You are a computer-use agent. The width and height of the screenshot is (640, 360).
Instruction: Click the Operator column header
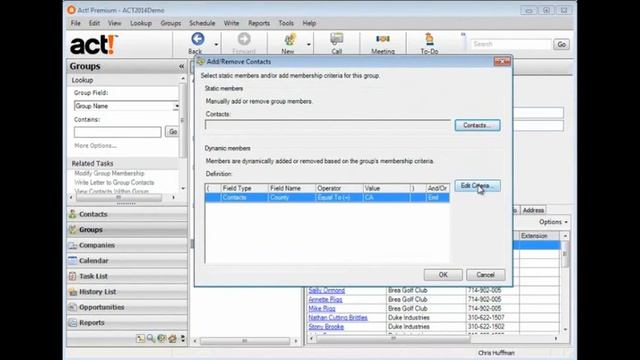tap(339, 189)
